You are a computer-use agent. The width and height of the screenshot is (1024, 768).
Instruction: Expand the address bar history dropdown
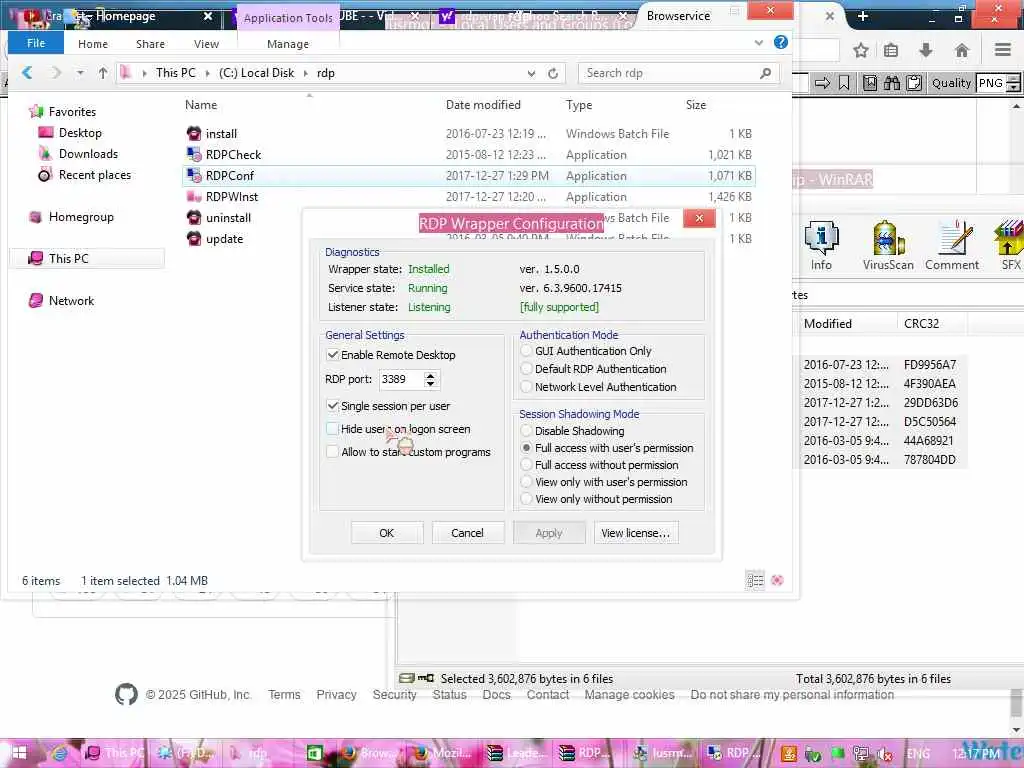click(531, 73)
